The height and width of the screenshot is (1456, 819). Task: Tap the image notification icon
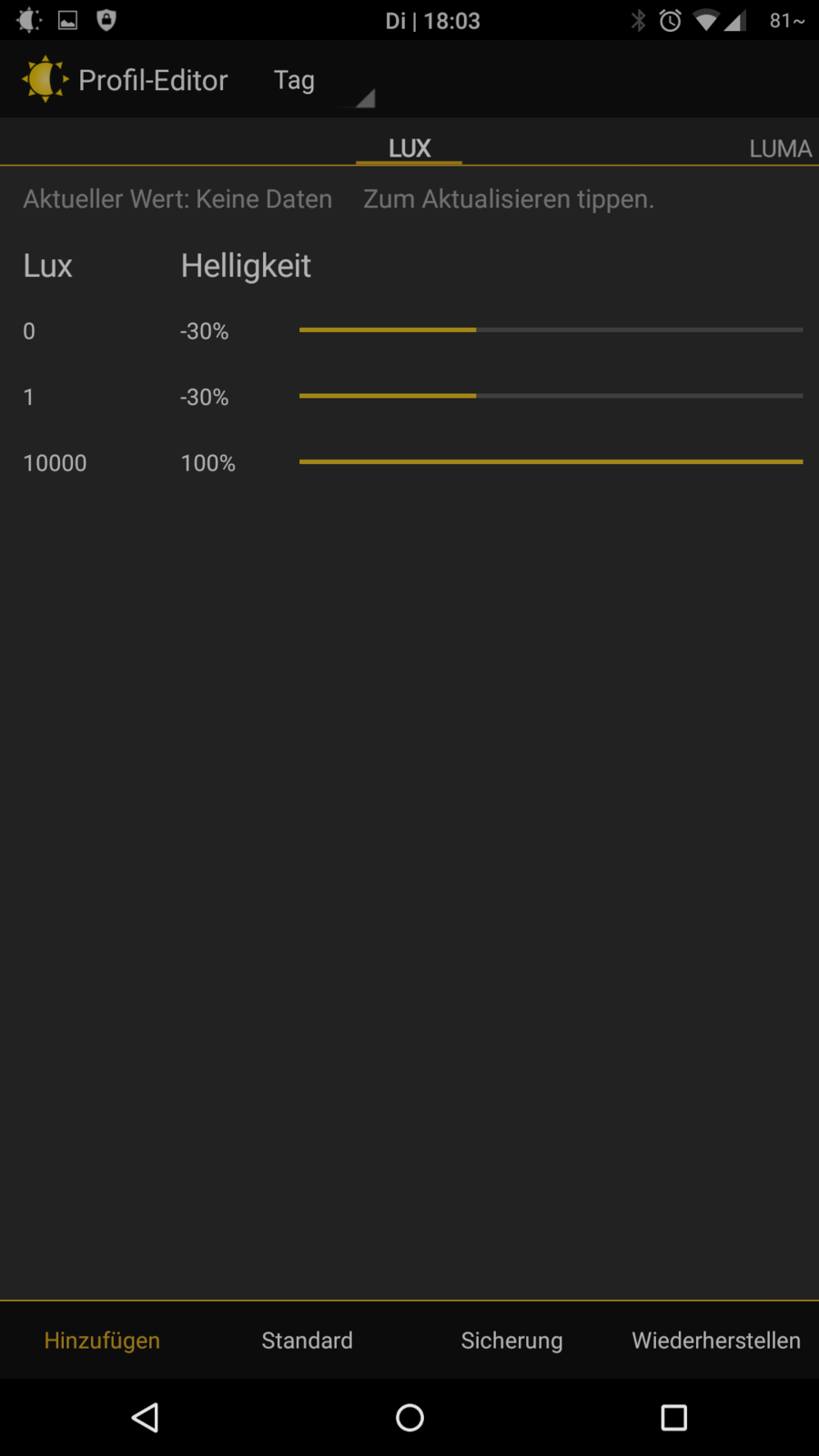tap(68, 20)
